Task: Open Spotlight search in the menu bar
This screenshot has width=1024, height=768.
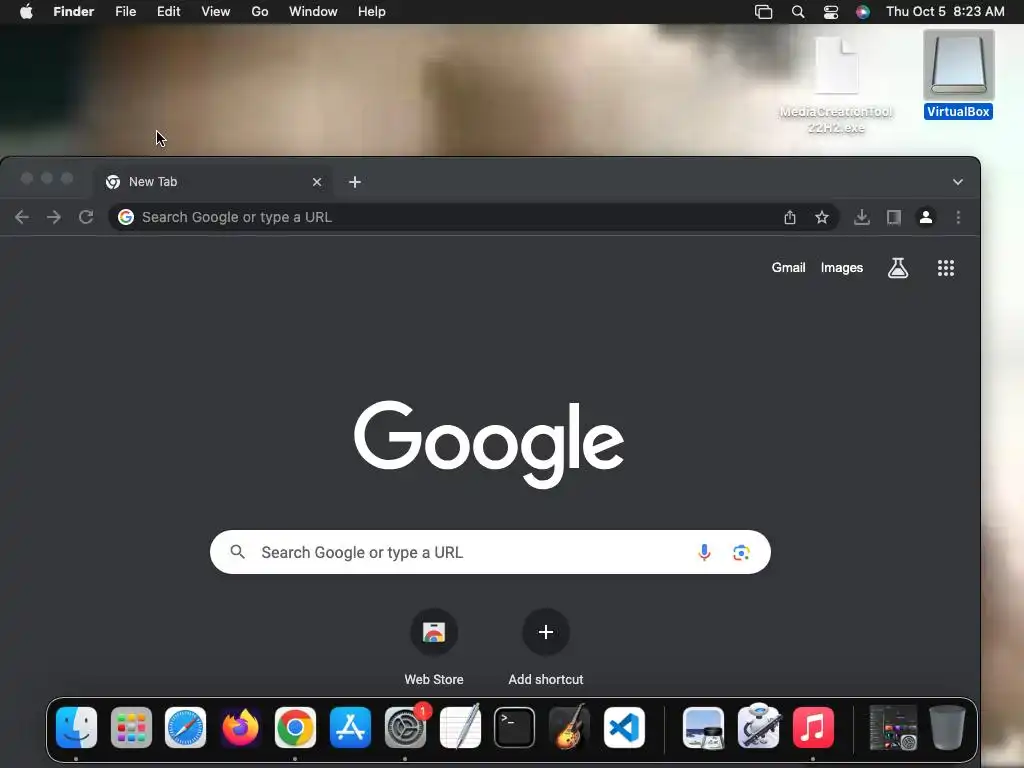Action: click(x=797, y=12)
